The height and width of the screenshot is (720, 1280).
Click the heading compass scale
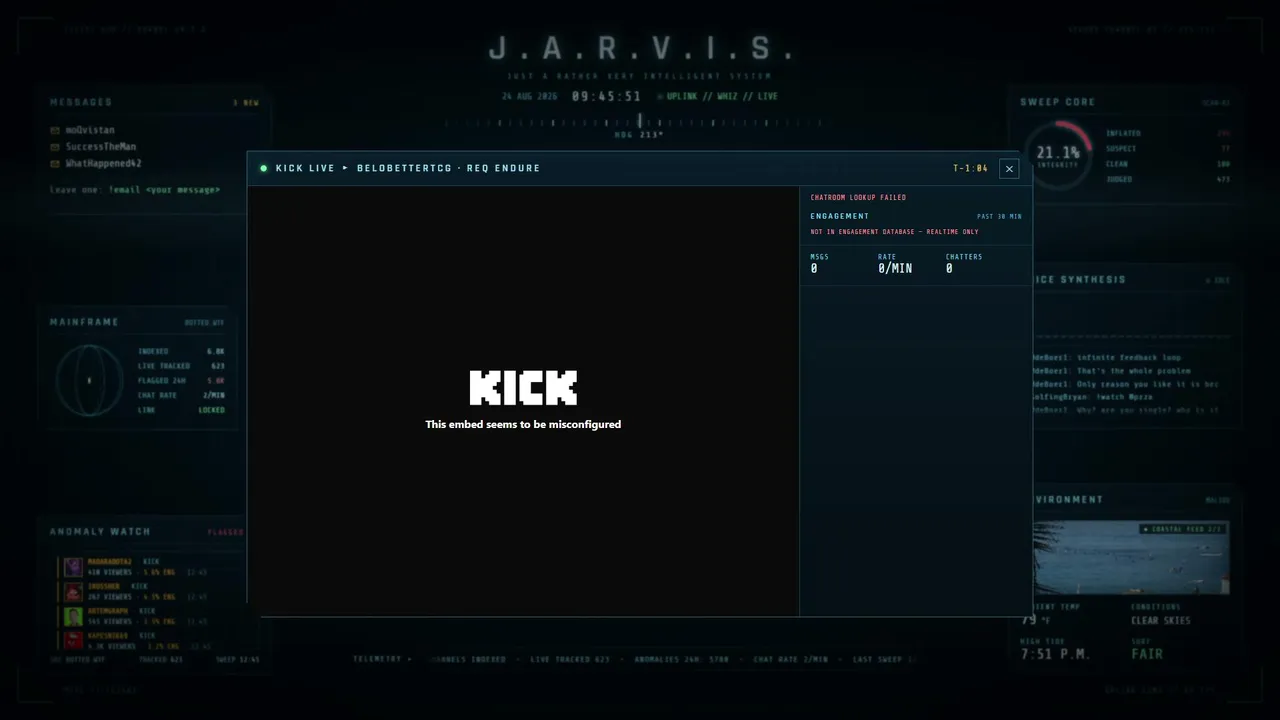pyautogui.click(x=639, y=123)
